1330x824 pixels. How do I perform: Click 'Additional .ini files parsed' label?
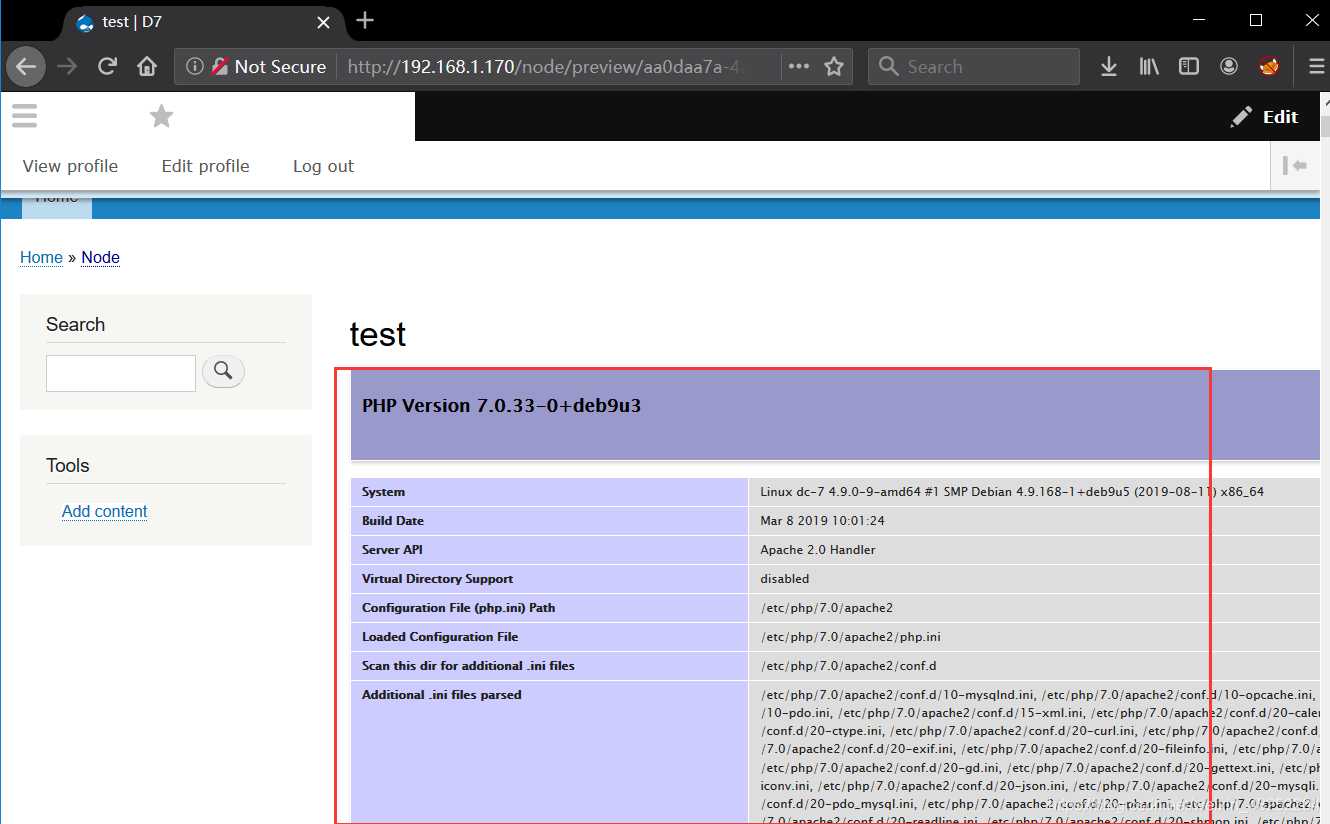point(442,695)
